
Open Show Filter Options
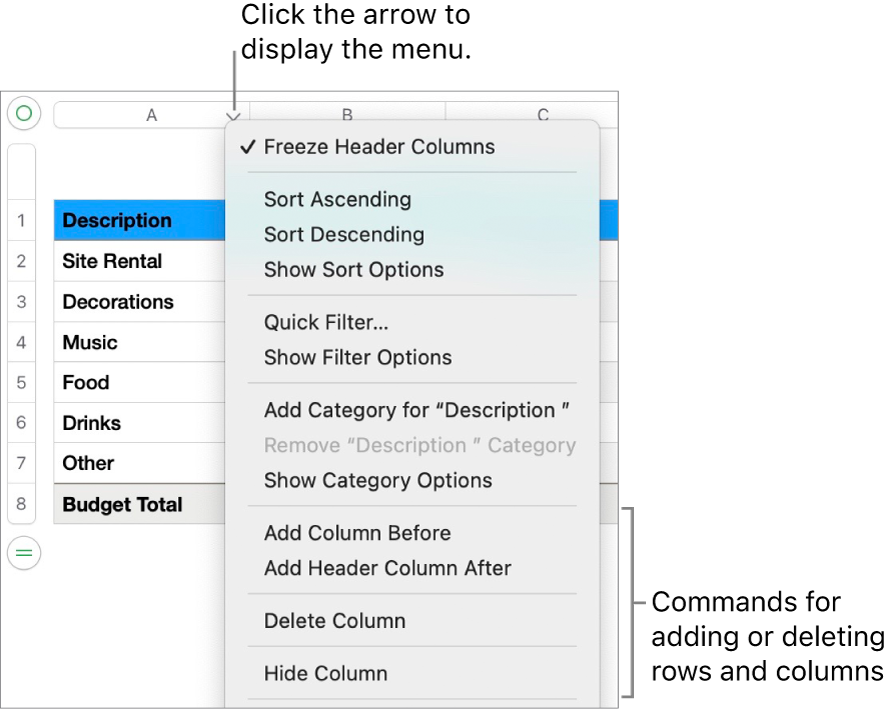[351, 356]
